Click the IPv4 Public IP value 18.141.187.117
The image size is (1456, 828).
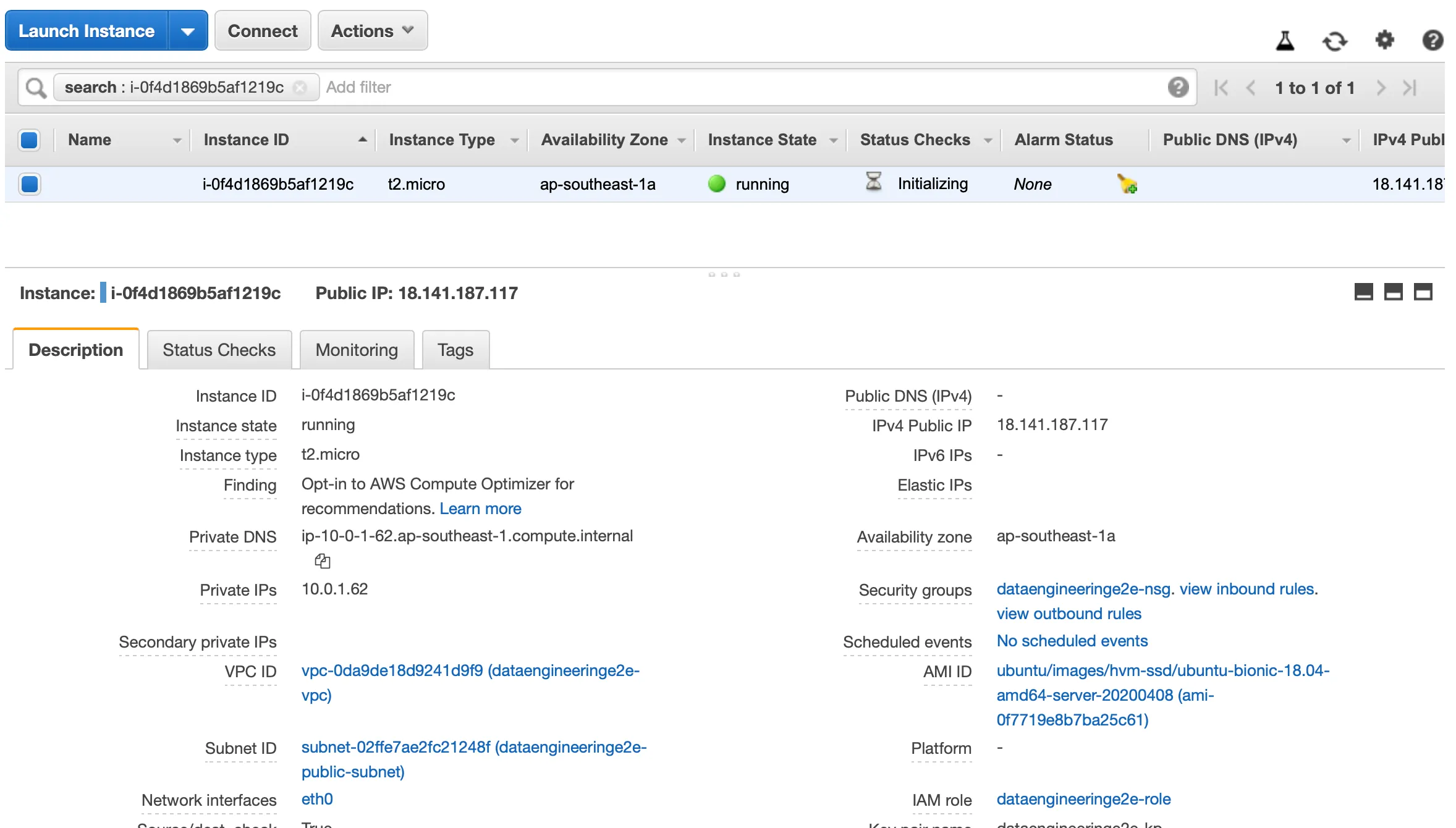(1052, 425)
